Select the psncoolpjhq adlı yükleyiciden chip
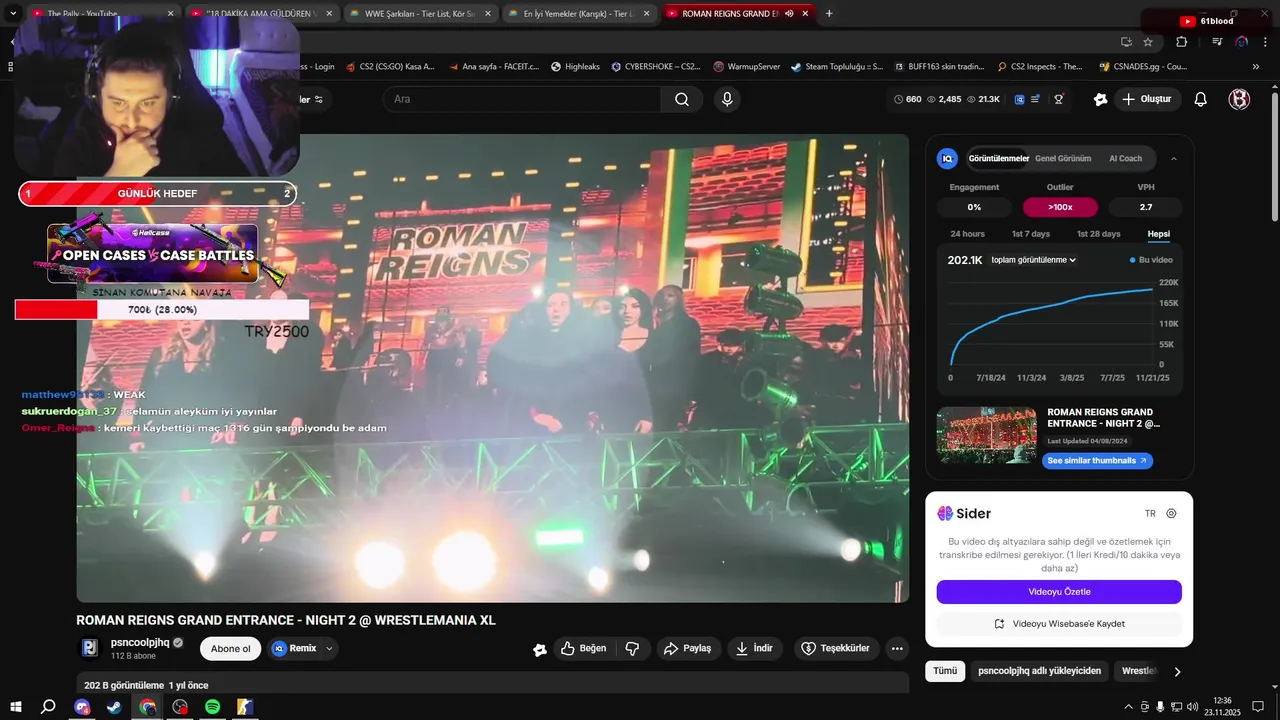 1039,672
